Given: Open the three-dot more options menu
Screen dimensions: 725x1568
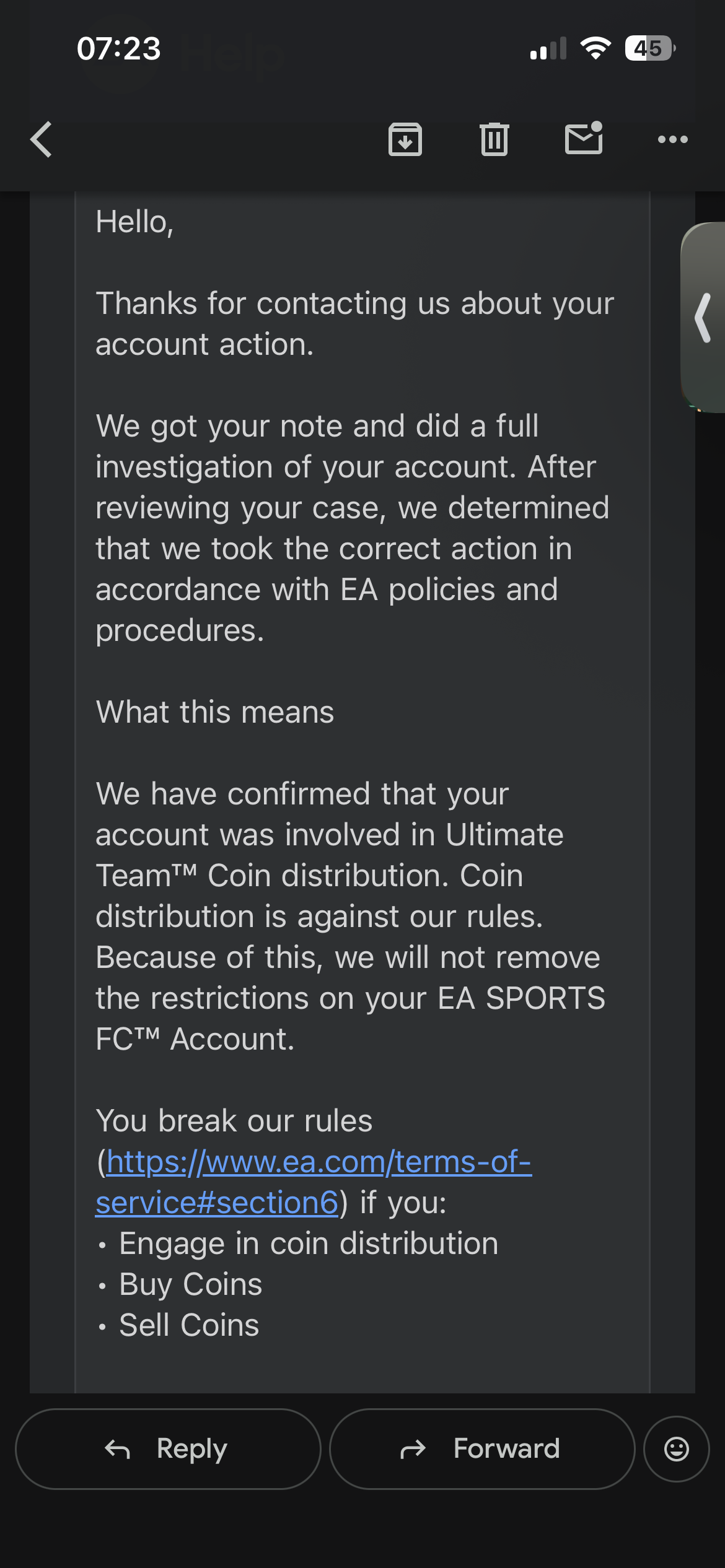Looking at the screenshot, I should [672, 139].
